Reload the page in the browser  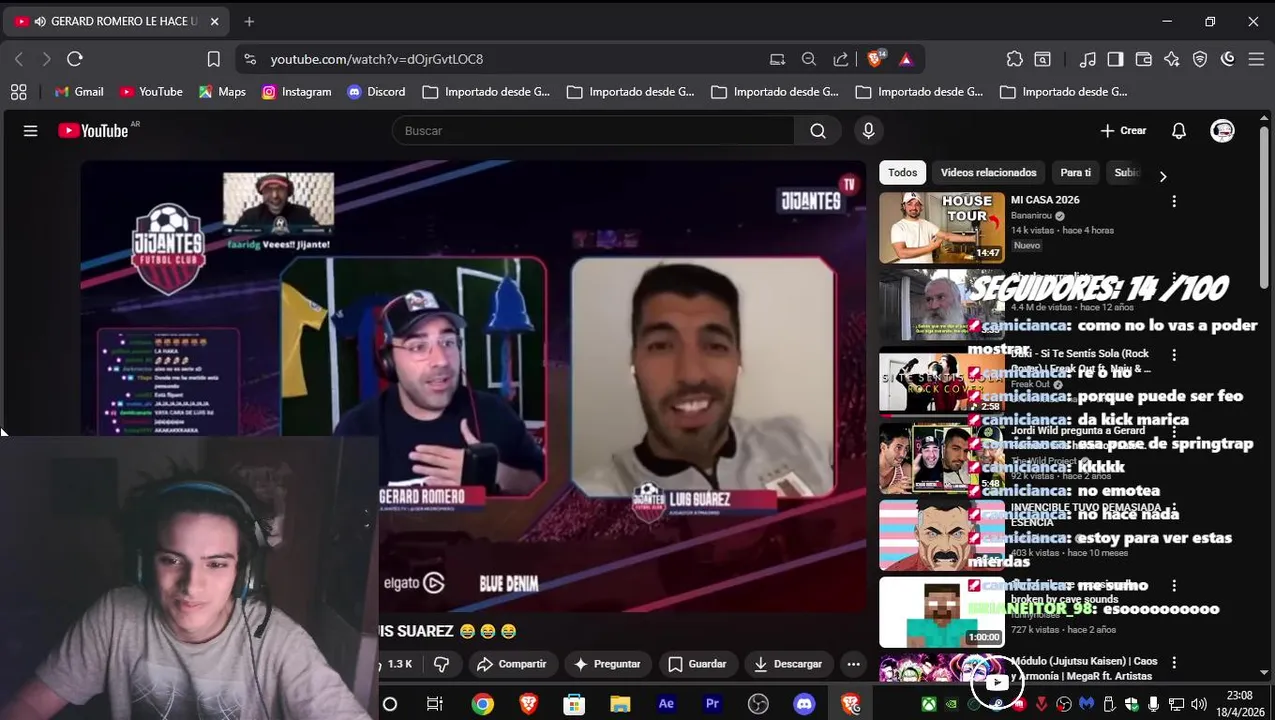(74, 59)
